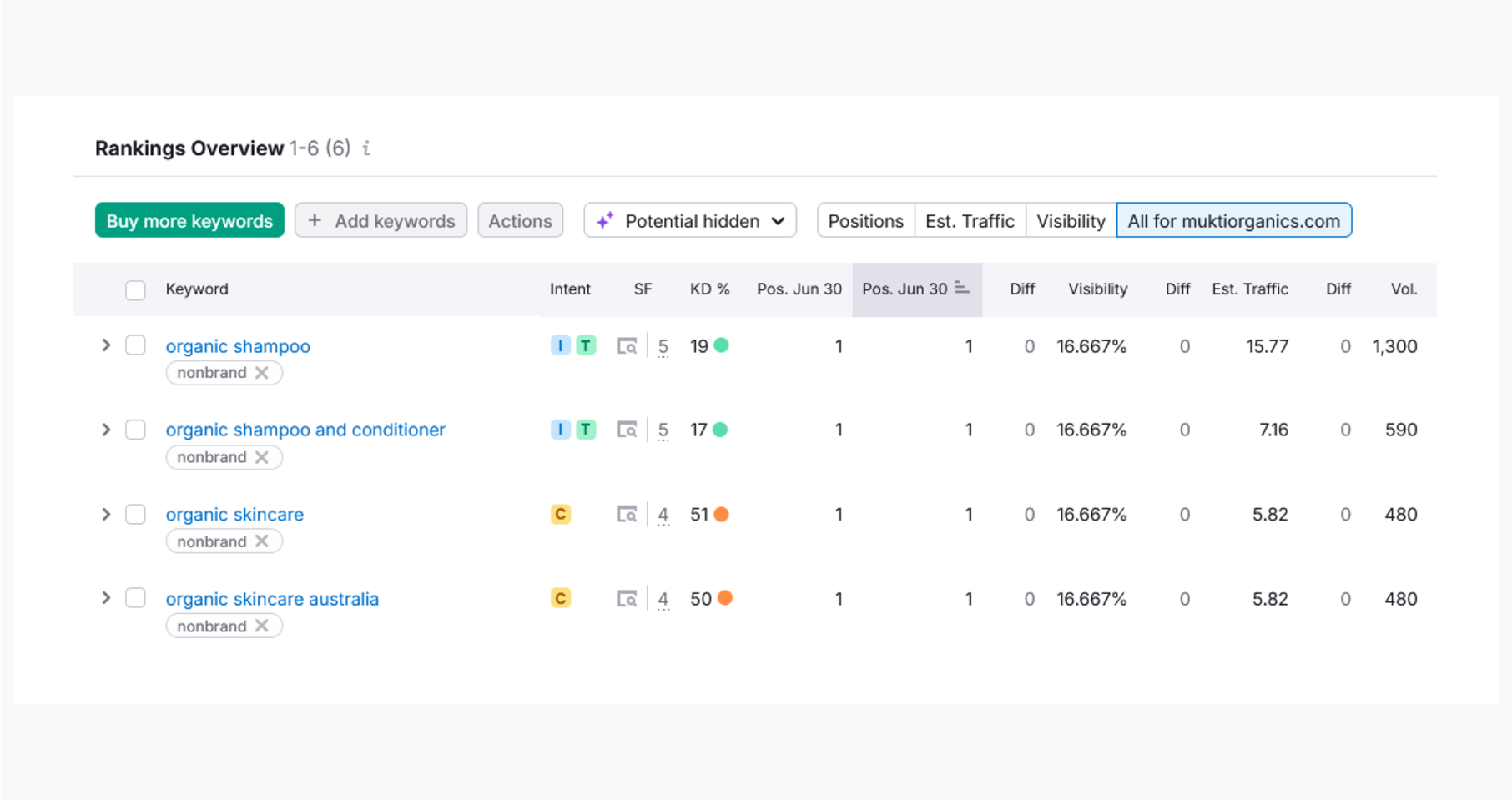Image resolution: width=1512 pixels, height=800 pixels.
Task: Click Est. Traffic value 7.16
Action: [1273, 430]
